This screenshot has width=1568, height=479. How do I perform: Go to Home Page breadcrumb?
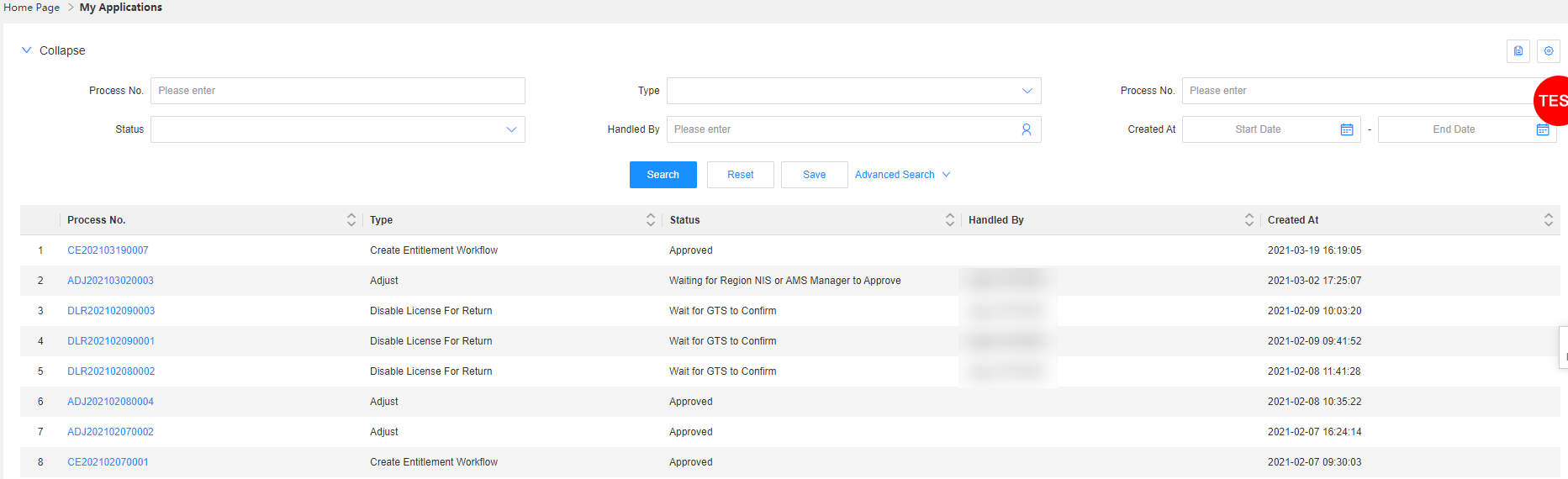click(31, 8)
